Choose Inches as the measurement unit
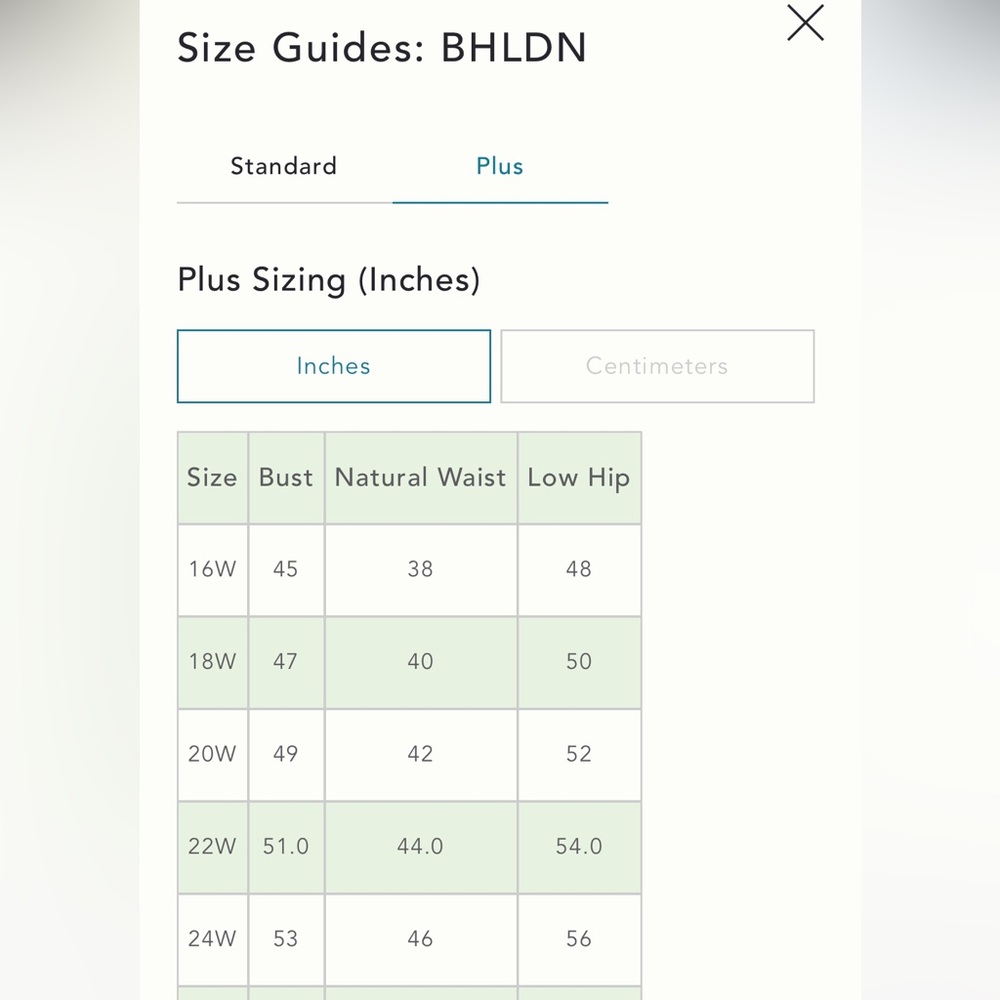1000x1000 pixels. pos(334,366)
